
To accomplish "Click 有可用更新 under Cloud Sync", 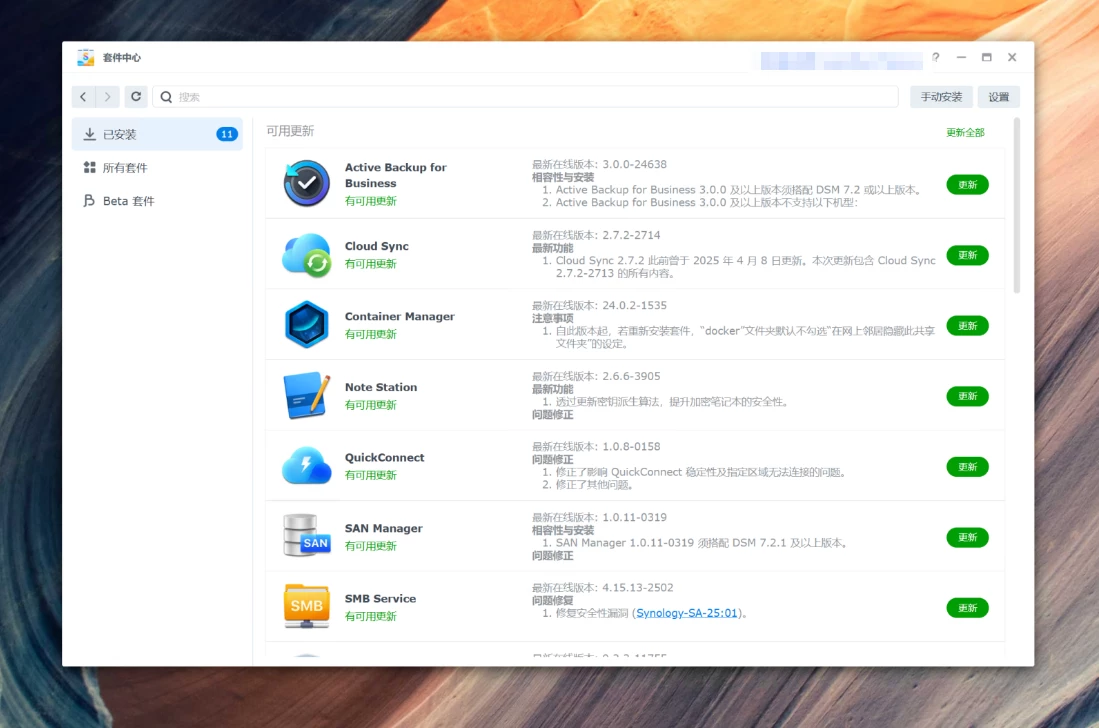I will click(370, 264).
